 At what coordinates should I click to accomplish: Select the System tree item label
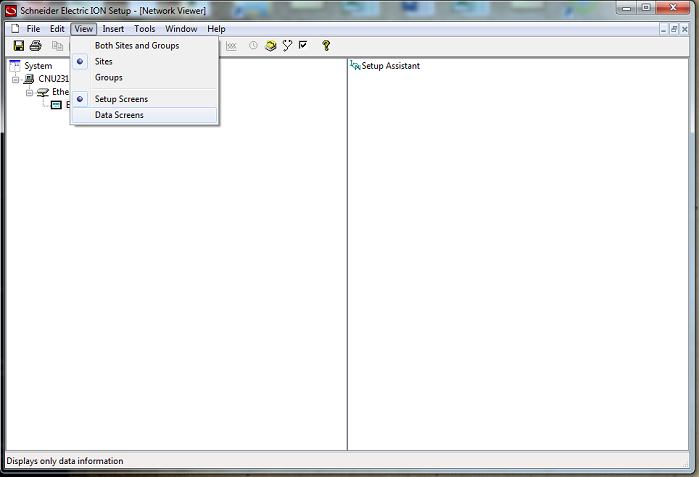38,66
